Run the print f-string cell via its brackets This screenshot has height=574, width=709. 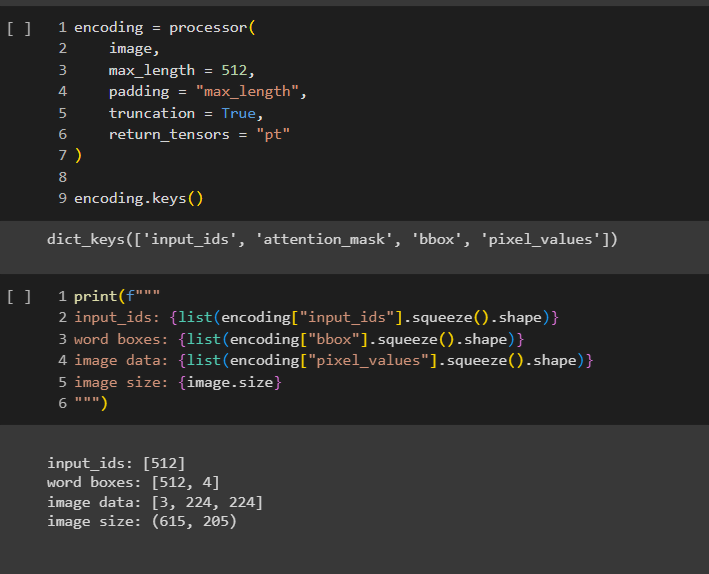coord(19,297)
